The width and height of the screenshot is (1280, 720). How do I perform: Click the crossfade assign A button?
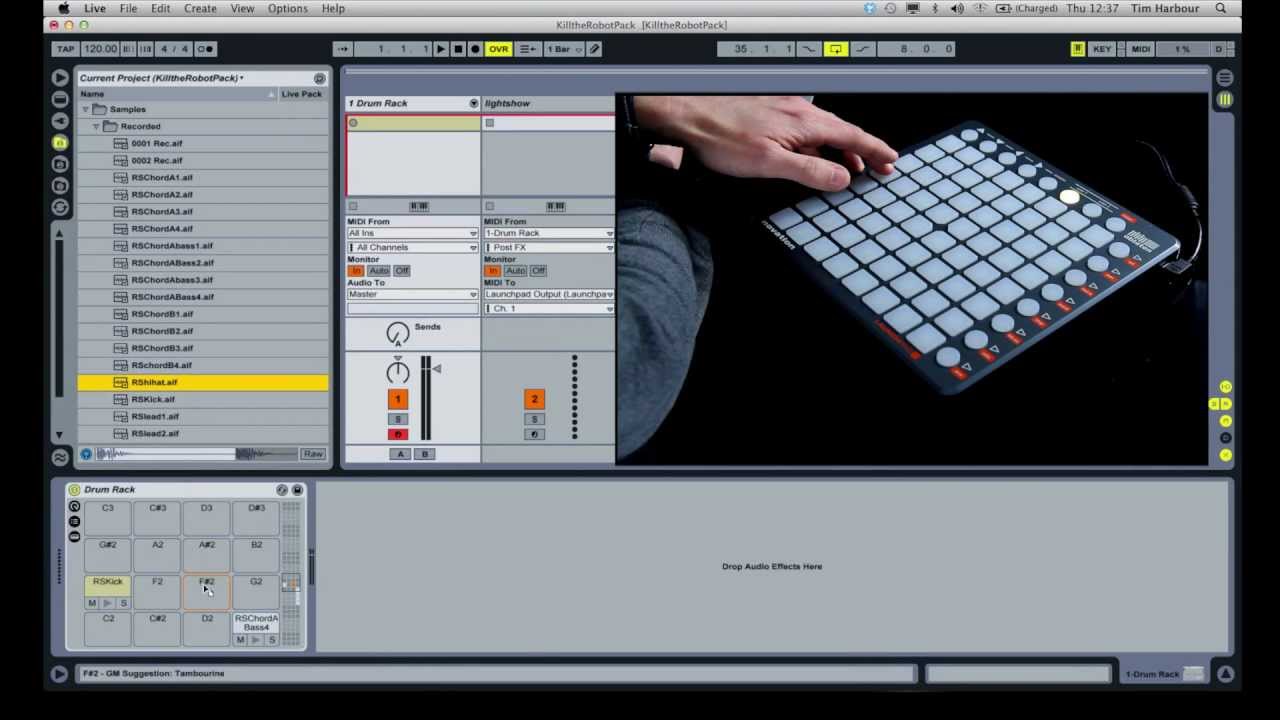tap(401, 454)
